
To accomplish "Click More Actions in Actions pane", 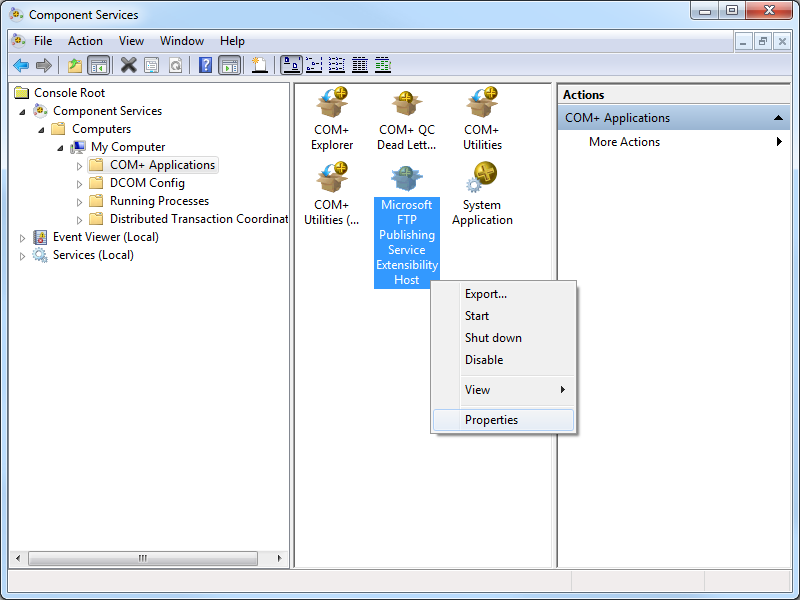I will point(624,142).
